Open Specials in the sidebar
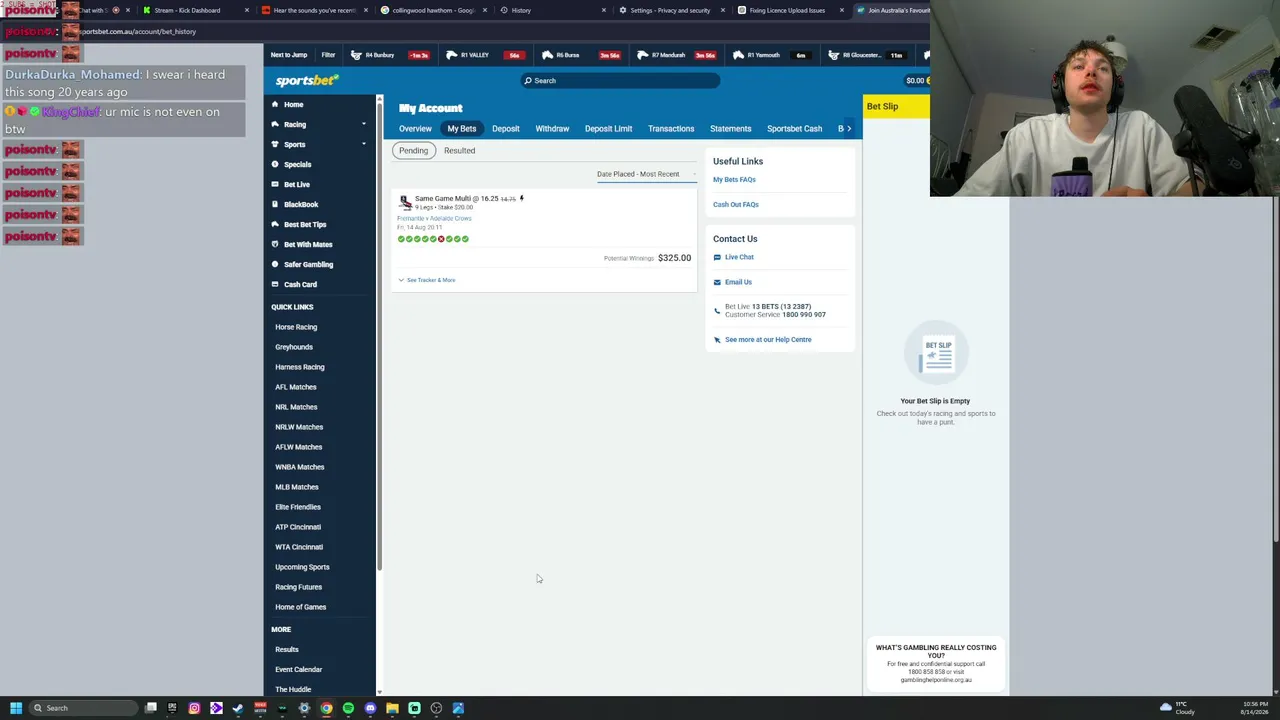The image size is (1280, 720). pyautogui.click(x=297, y=164)
